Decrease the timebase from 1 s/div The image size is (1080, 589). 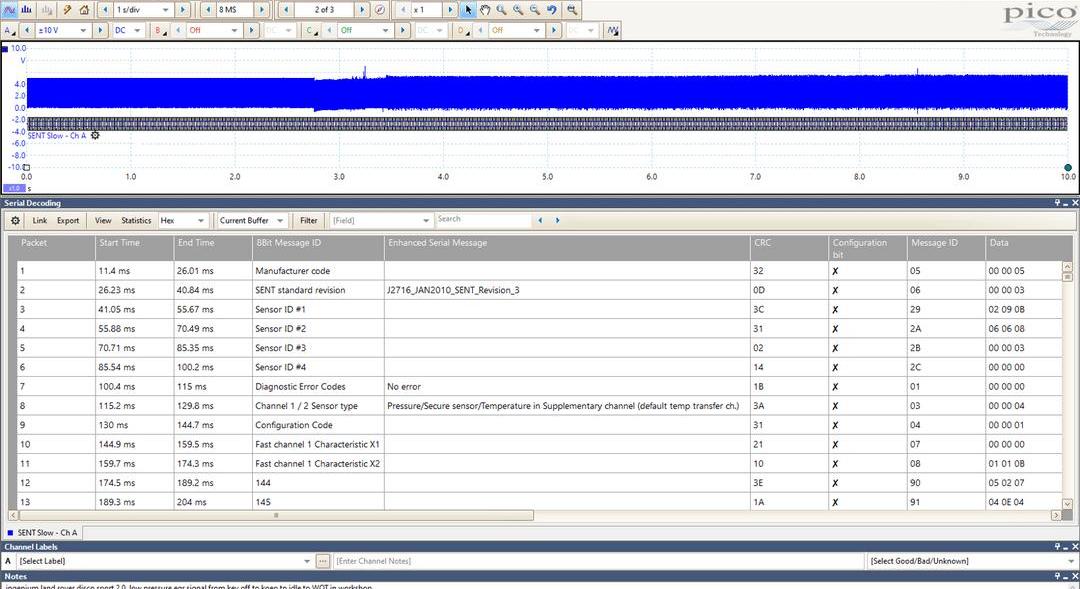[105, 10]
